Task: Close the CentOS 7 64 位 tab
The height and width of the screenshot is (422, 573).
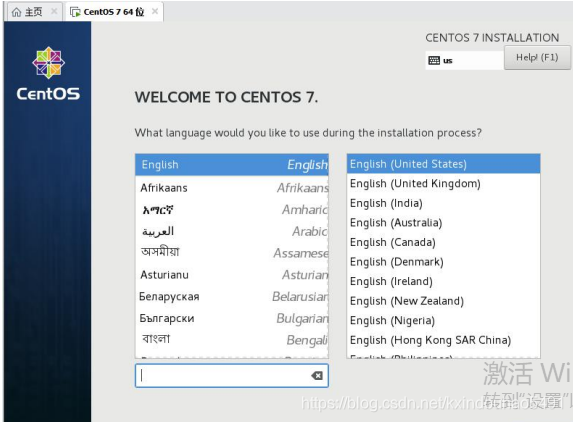Action: coord(155,11)
